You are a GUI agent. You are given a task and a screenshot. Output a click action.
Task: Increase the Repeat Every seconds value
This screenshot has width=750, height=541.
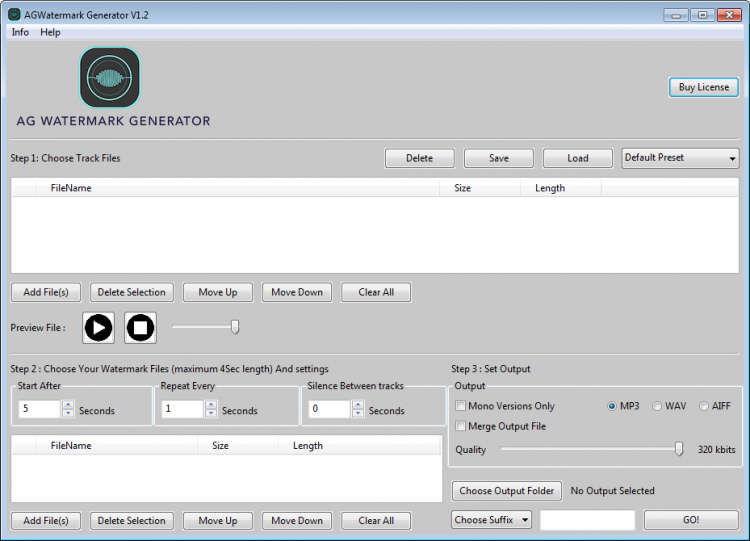point(211,404)
